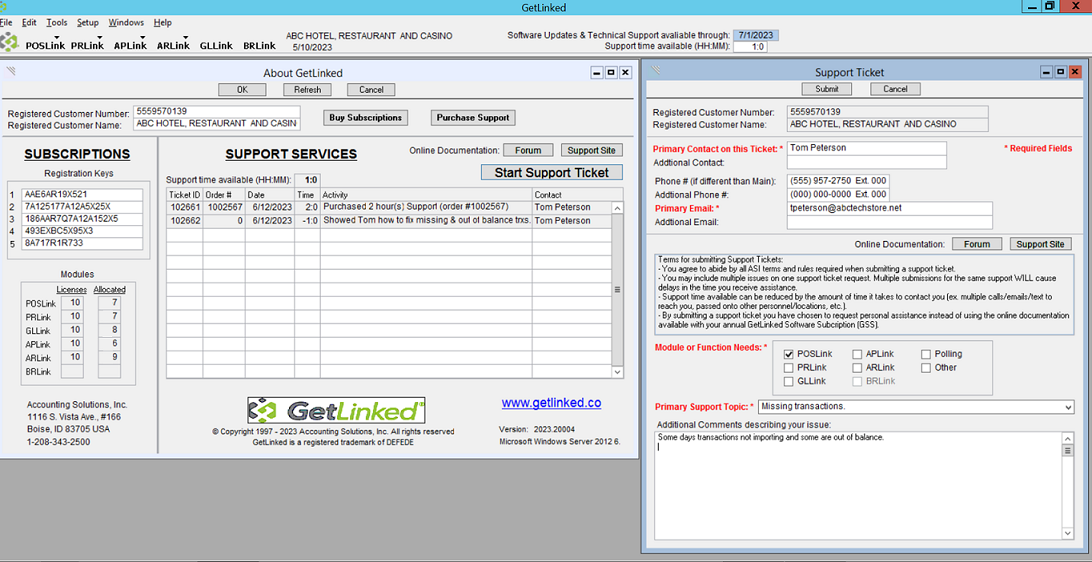Click the GetLinked logo banner image
Viewport: 1092px width, 562px height.
[x=336, y=411]
